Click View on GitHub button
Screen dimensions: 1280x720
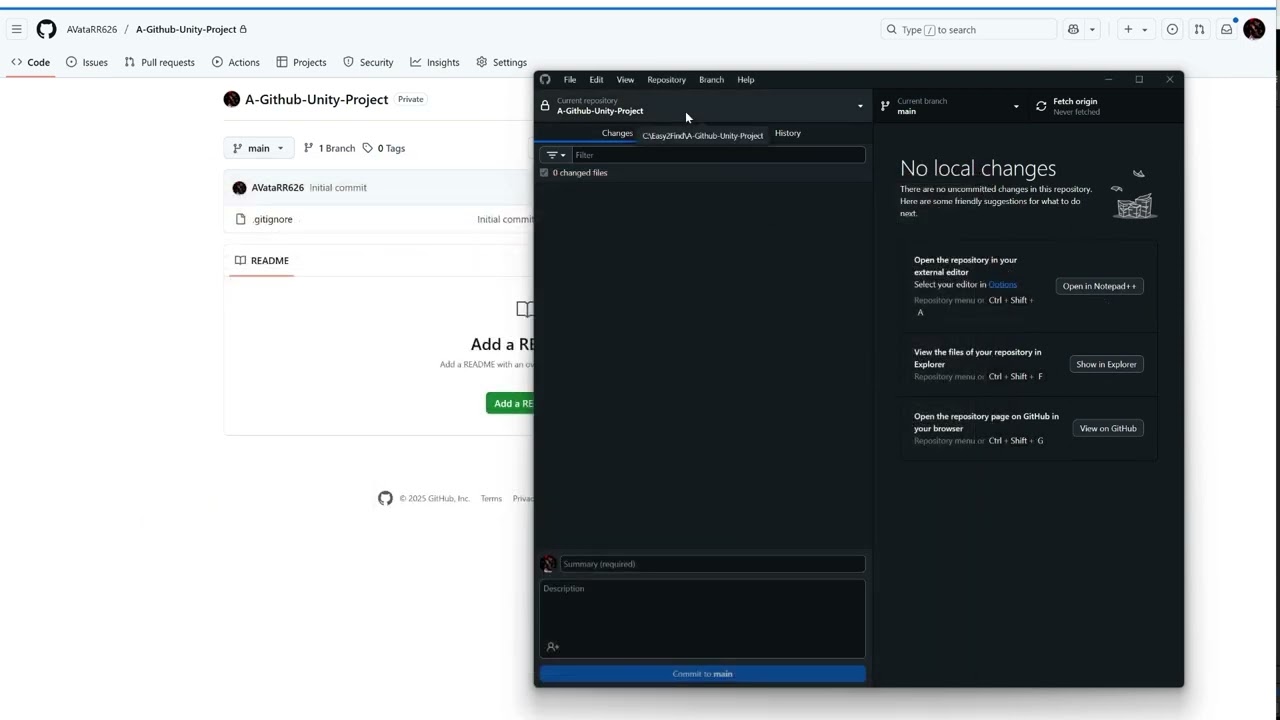point(1108,428)
